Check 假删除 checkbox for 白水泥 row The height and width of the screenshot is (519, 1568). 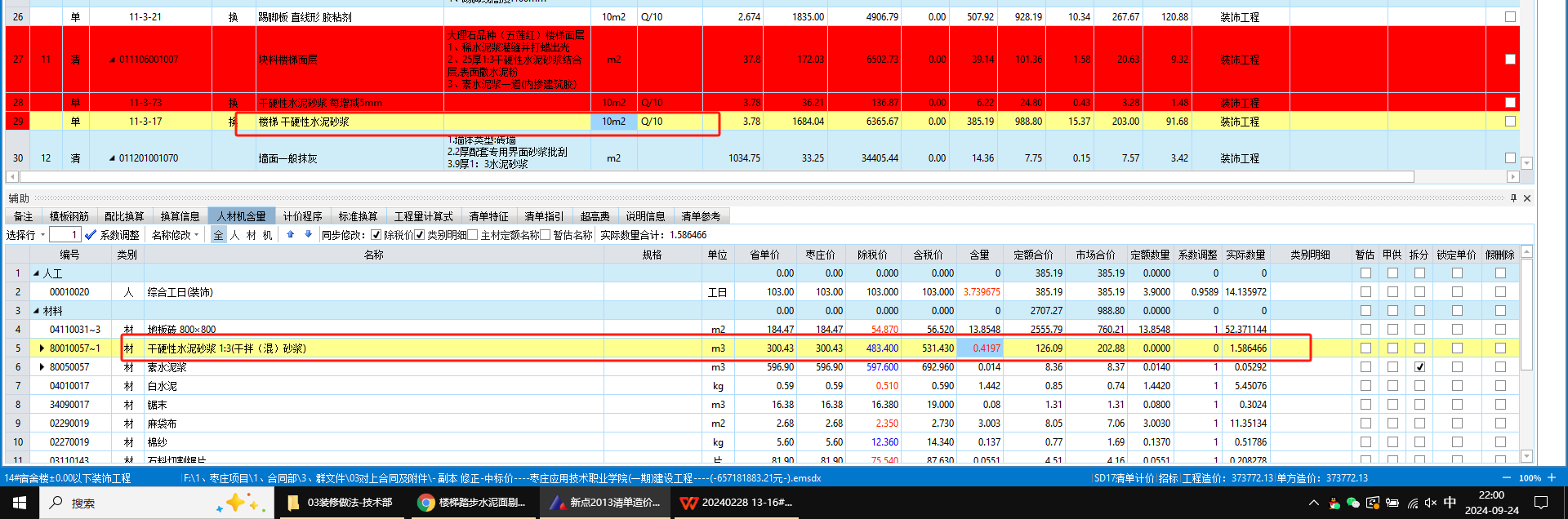(x=1500, y=386)
